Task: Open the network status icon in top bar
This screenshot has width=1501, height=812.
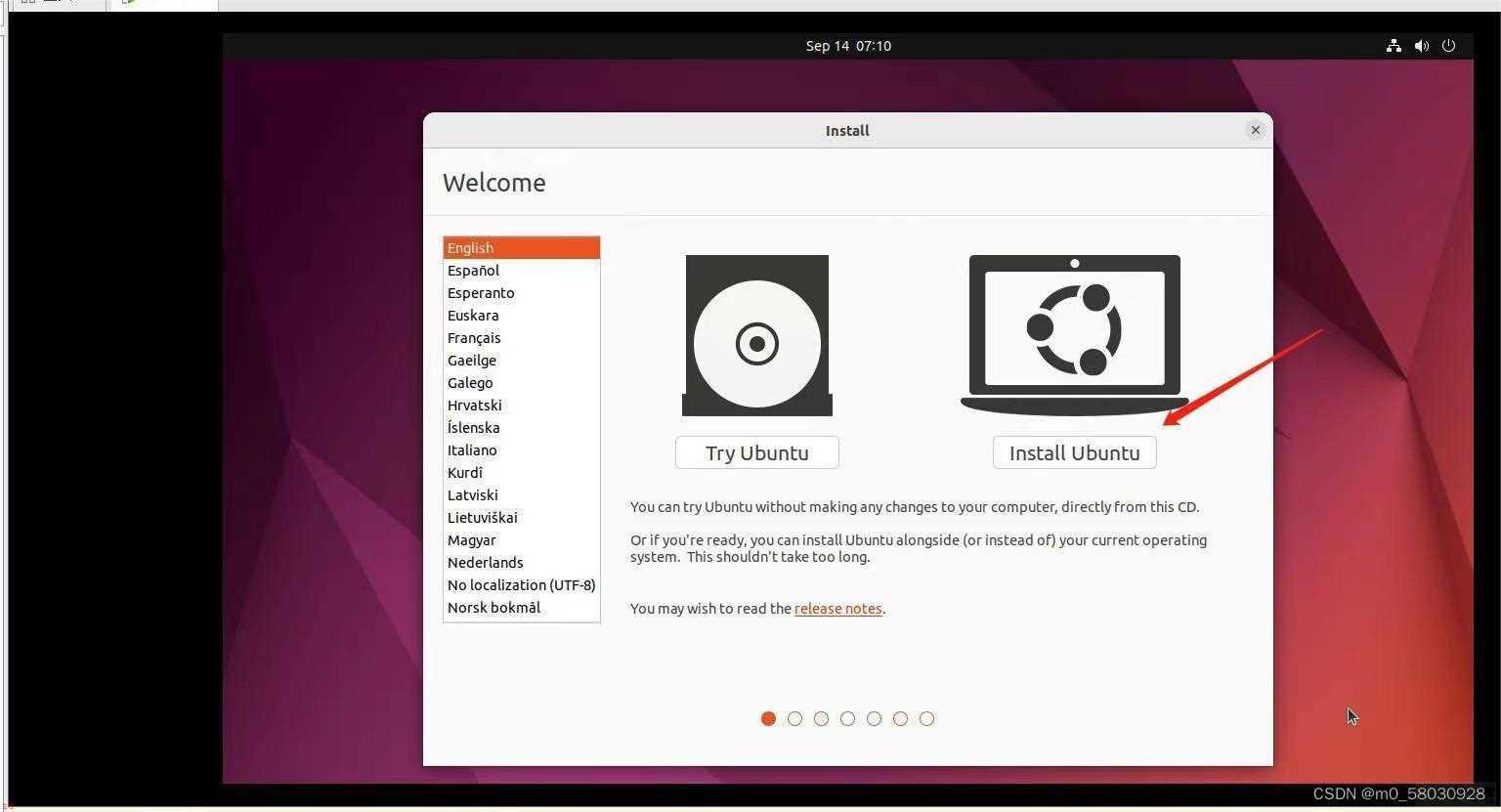Action: point(1394,46)
